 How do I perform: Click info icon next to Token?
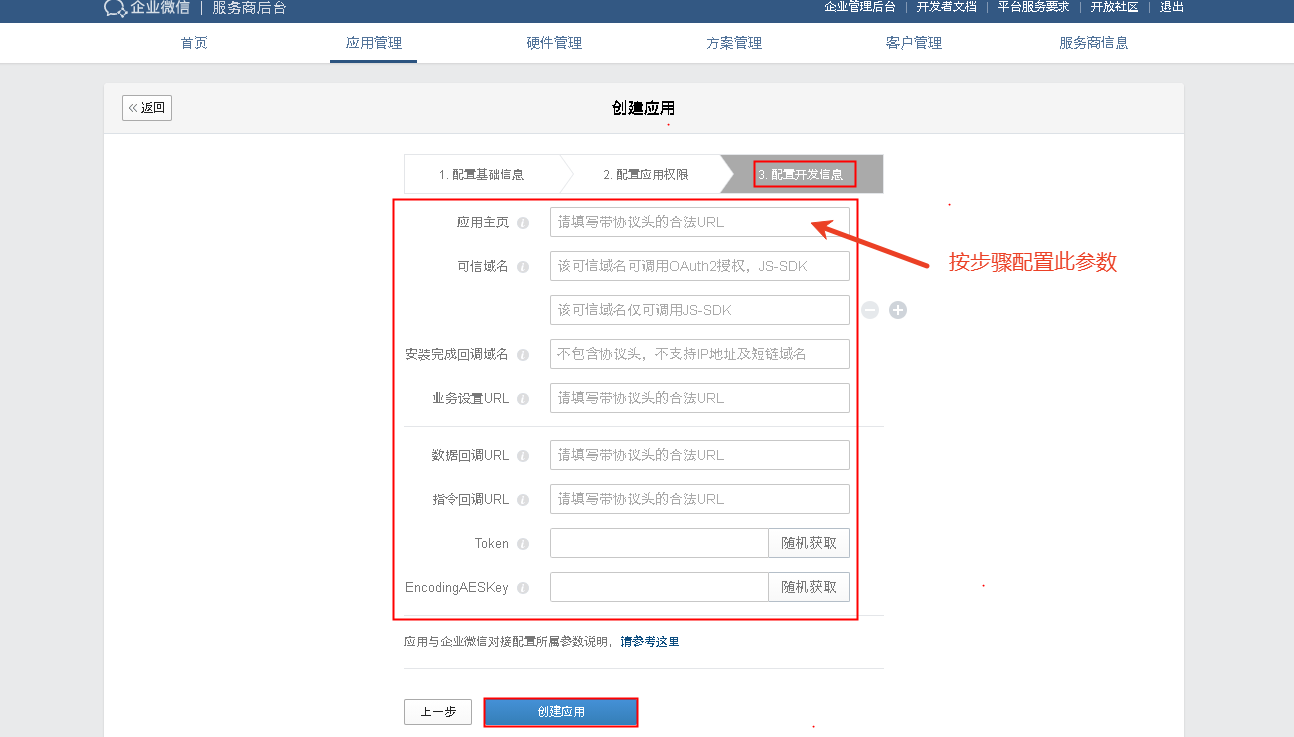(x=523, y=544)
